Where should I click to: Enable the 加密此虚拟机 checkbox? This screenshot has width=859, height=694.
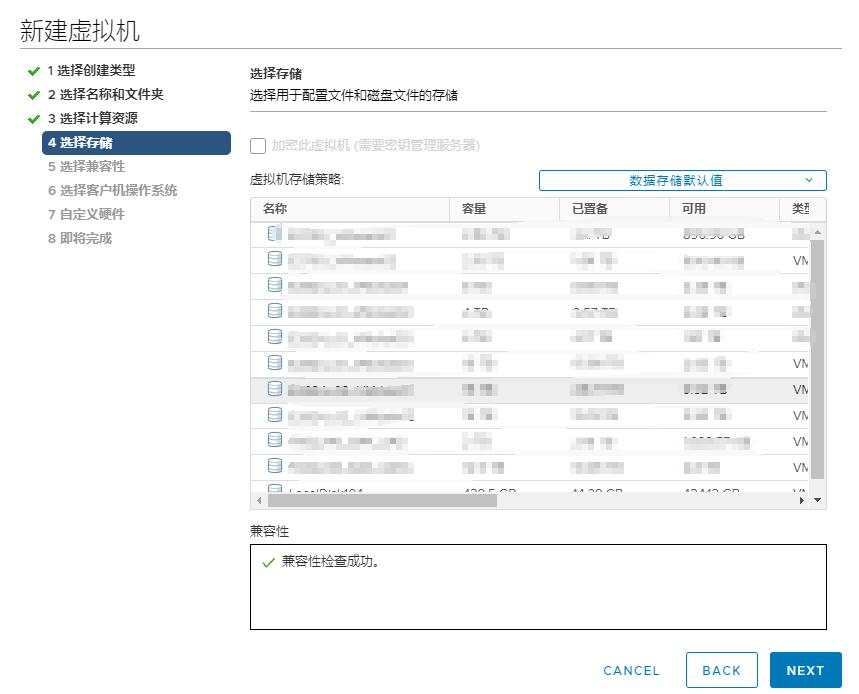256,146
